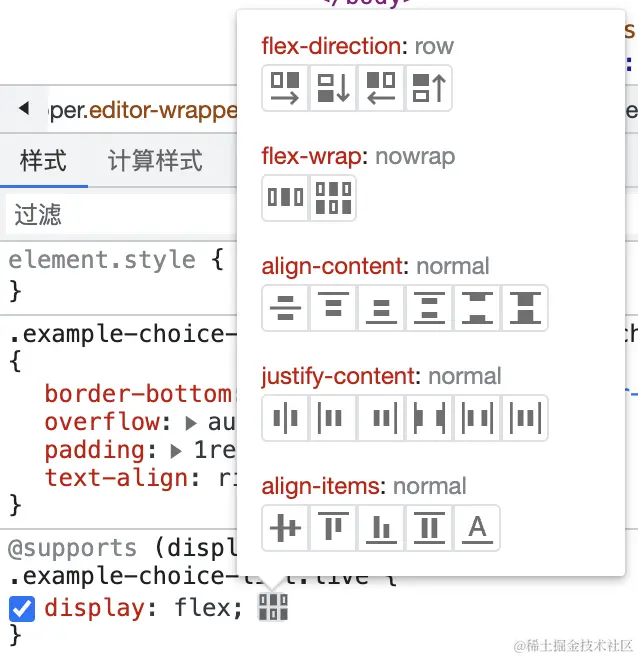Set flex-direction to column
Image resolution: width=638 pixels, height=658 pixels.
pos(333,88)
